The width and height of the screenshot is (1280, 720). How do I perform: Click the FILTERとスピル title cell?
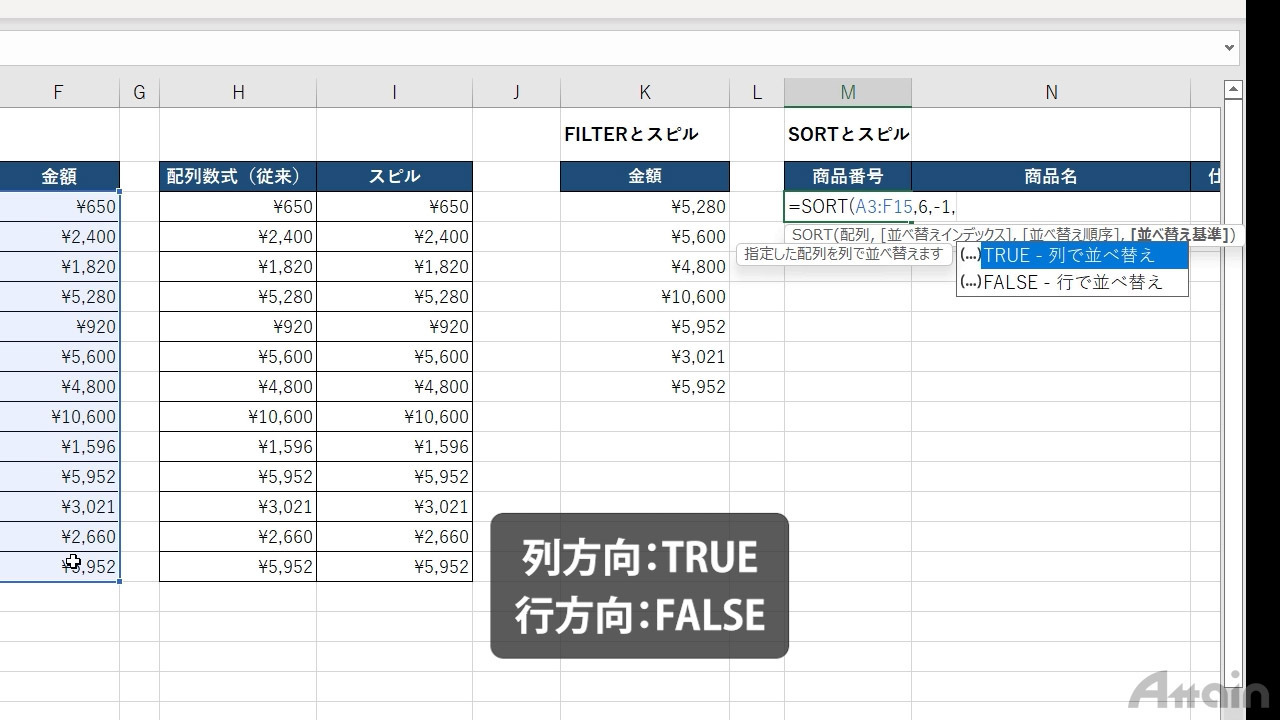644,134
